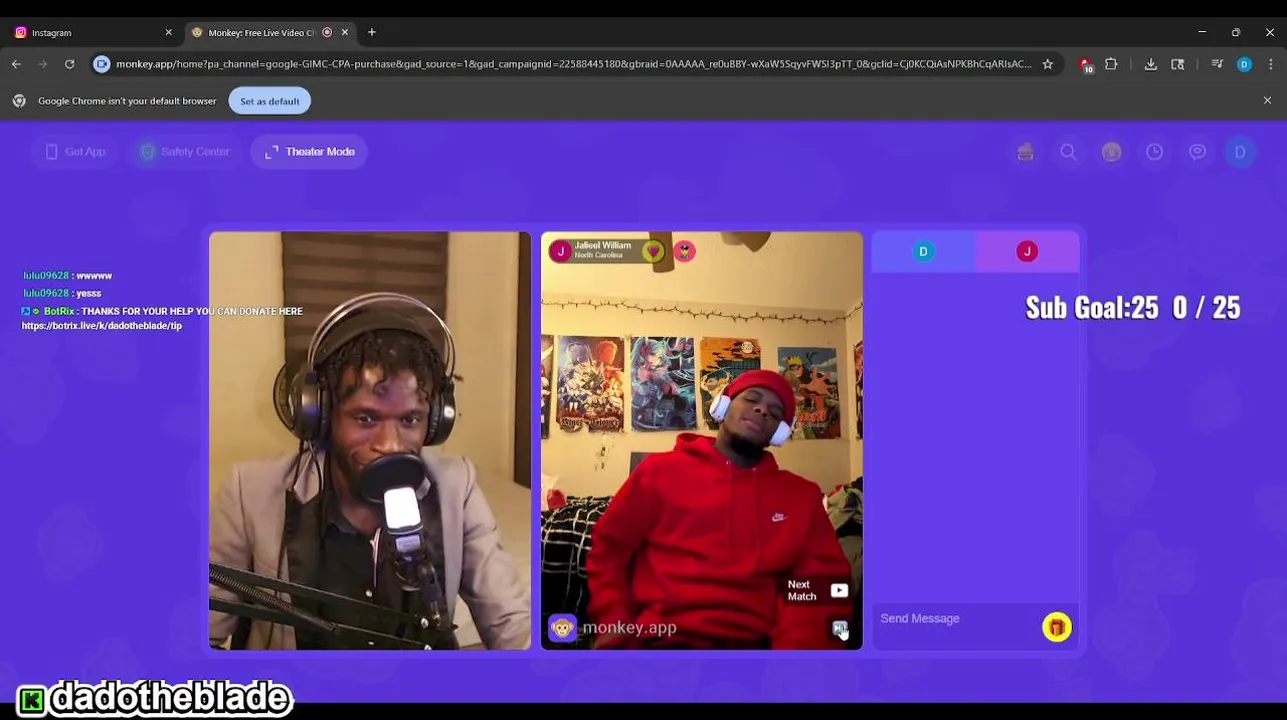Open the Chrome profile D avatar

pos(1244,64)
